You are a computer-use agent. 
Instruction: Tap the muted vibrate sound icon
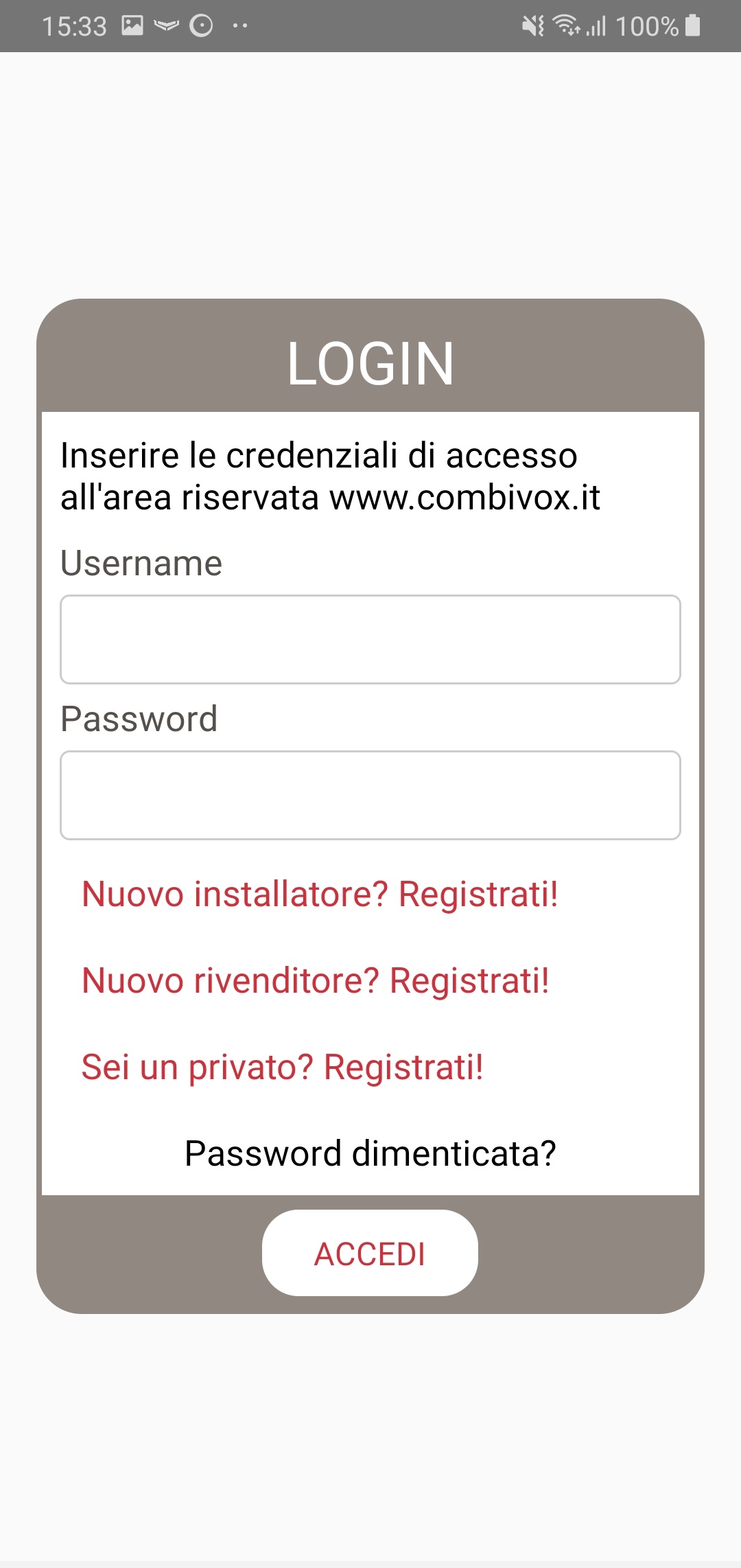coord(532,26)
